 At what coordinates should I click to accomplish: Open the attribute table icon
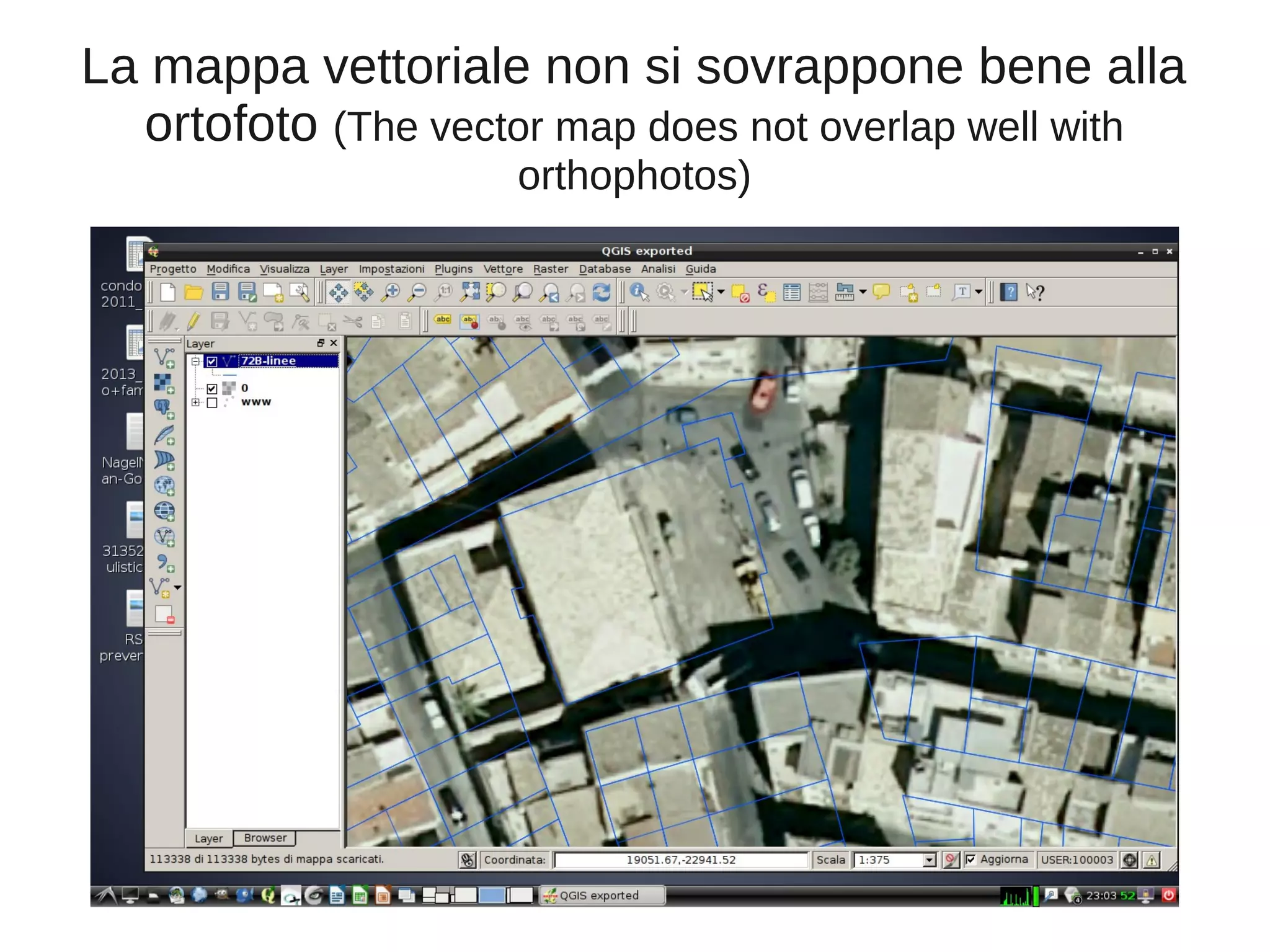[x=792, y=292]
